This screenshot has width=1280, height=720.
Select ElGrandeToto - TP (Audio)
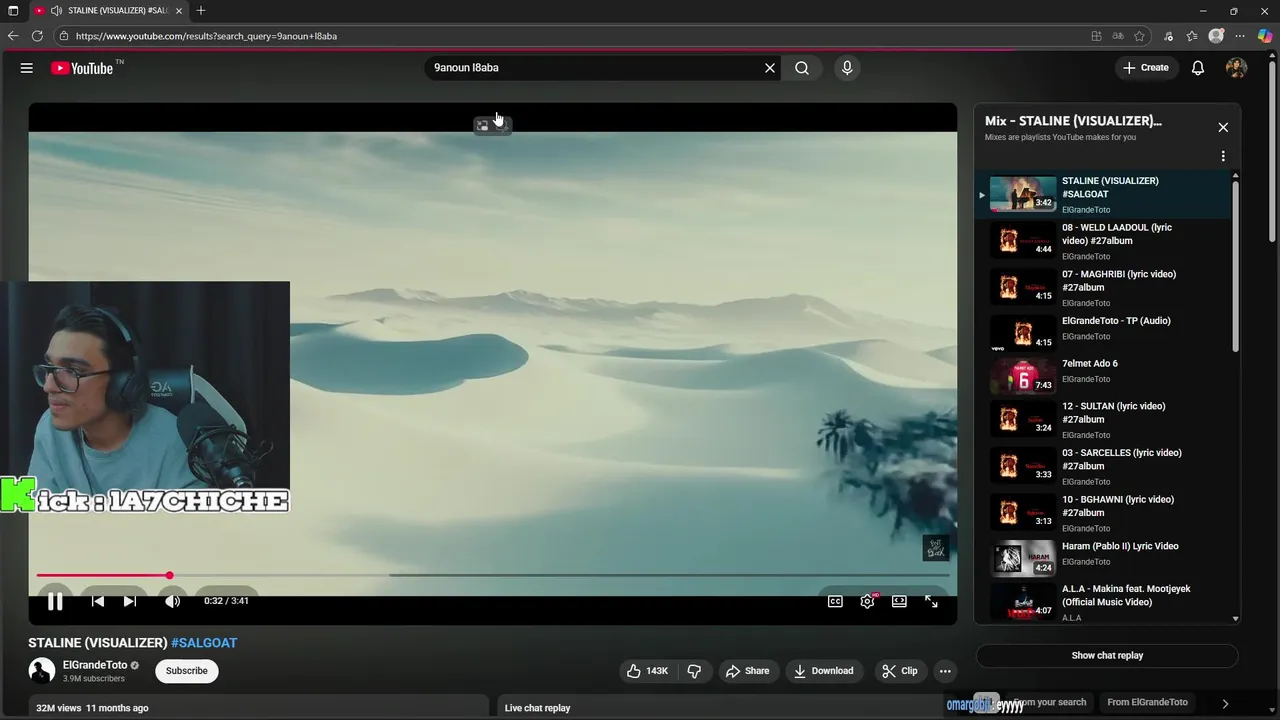1103,334
